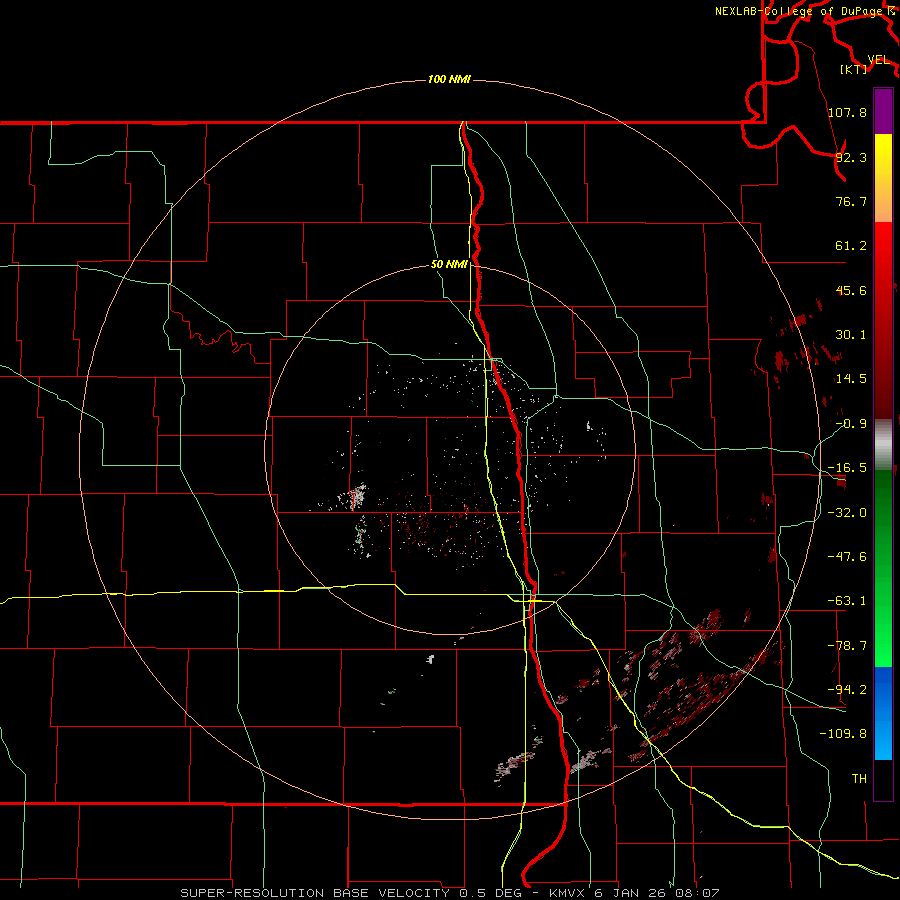Viewport: 900px width, 900px height.
Task: Click the 76.7 value on velocity scale
Action: tap(851, 201)
